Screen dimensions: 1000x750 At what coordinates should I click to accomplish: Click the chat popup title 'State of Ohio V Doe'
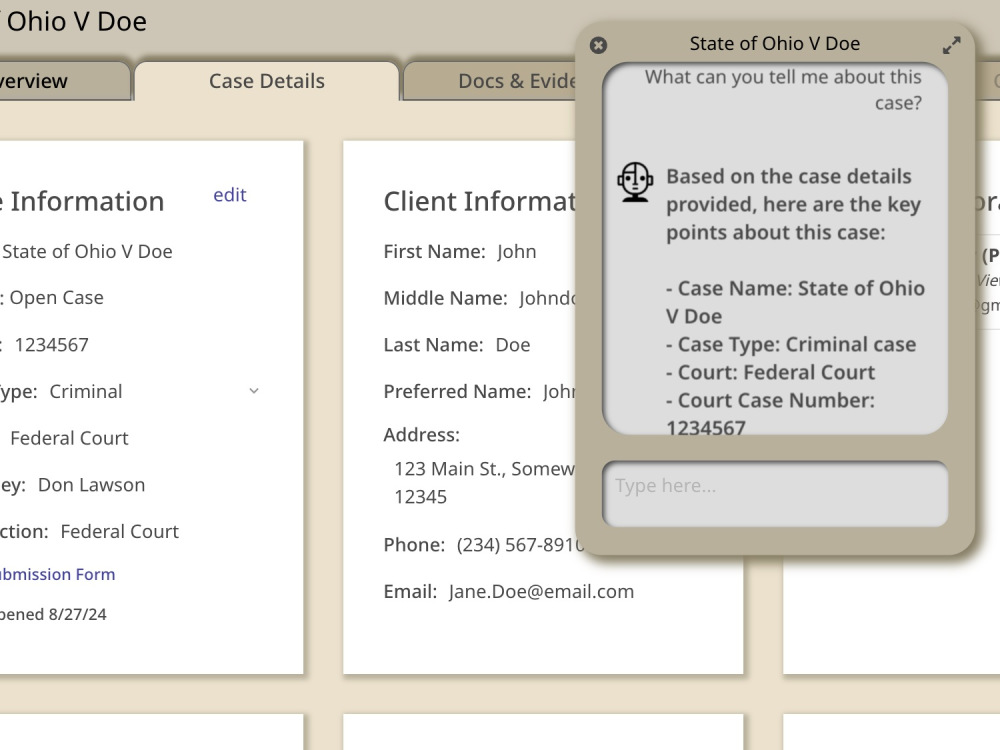pos(775,43)
